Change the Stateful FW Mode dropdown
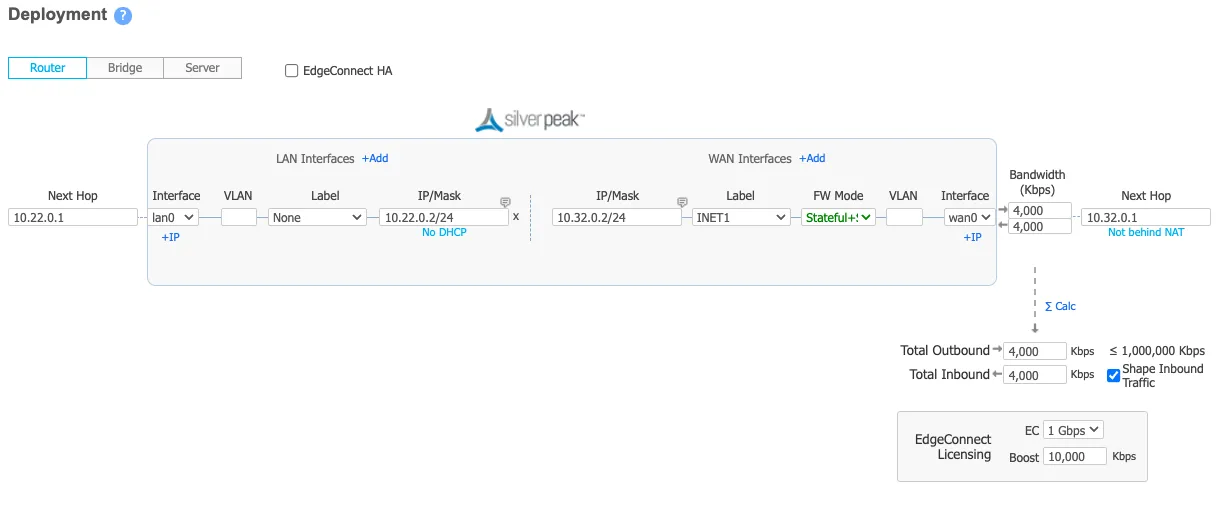 (838, 217)
